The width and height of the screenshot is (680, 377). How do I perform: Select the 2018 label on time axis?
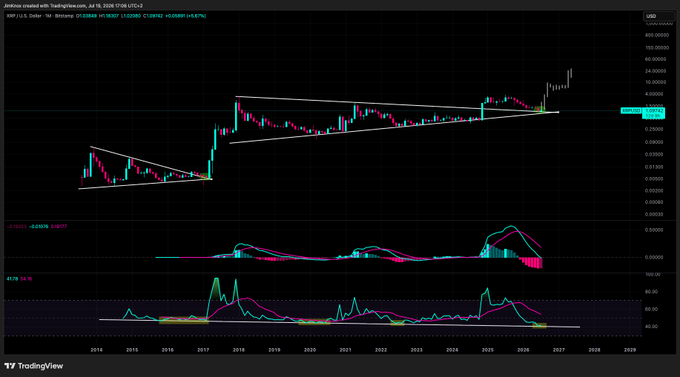coord(239,350)
